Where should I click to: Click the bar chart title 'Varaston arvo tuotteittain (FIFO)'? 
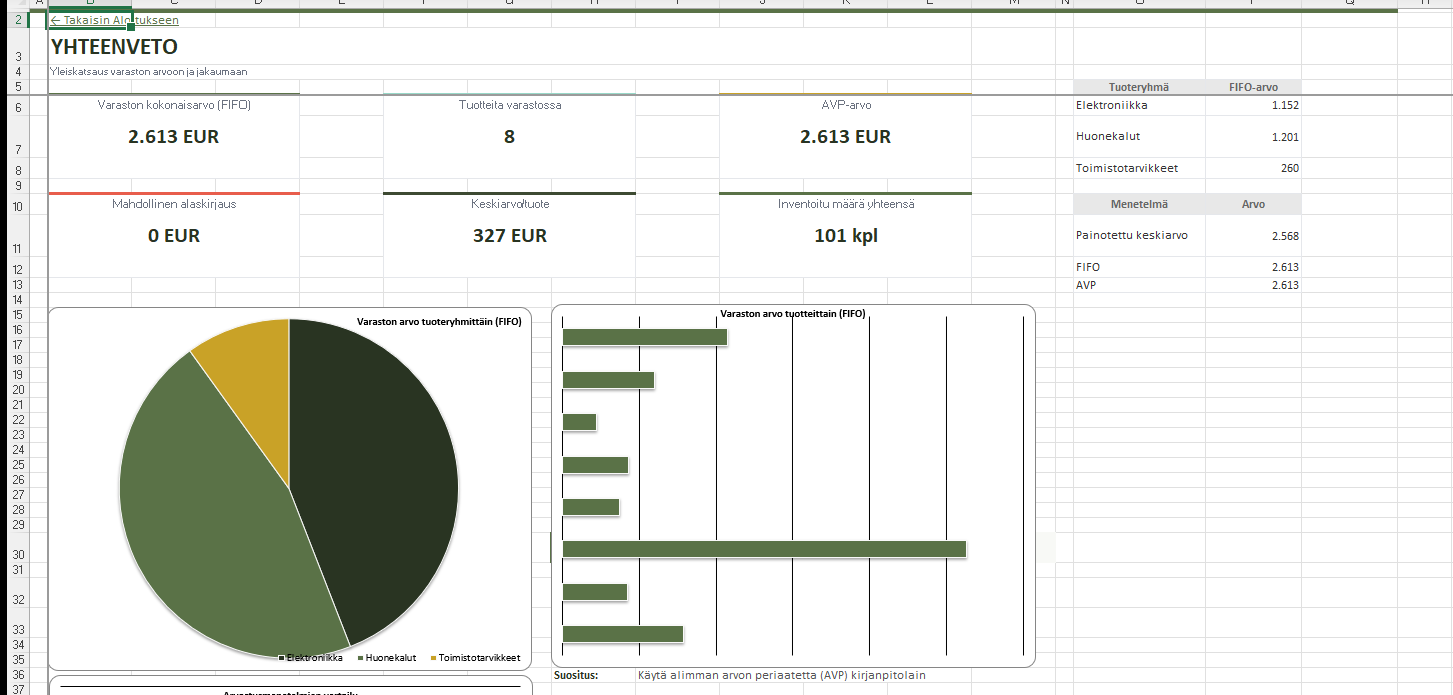(793, 314)
